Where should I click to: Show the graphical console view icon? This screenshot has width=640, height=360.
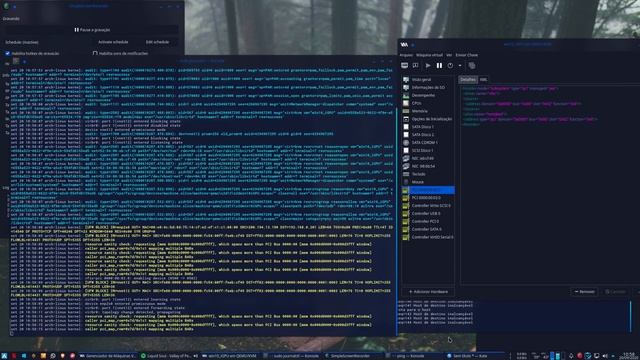(404, 65)
